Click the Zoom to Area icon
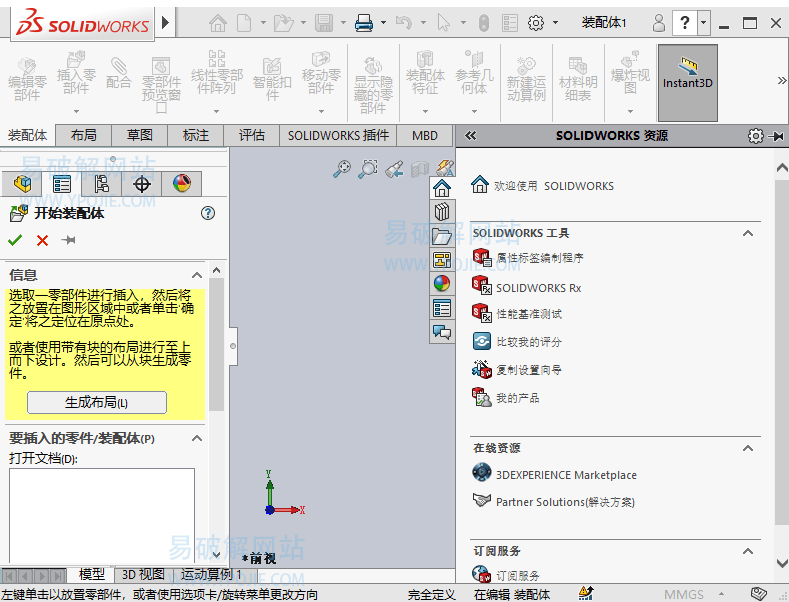789x602 pixels. click(368, 169)
